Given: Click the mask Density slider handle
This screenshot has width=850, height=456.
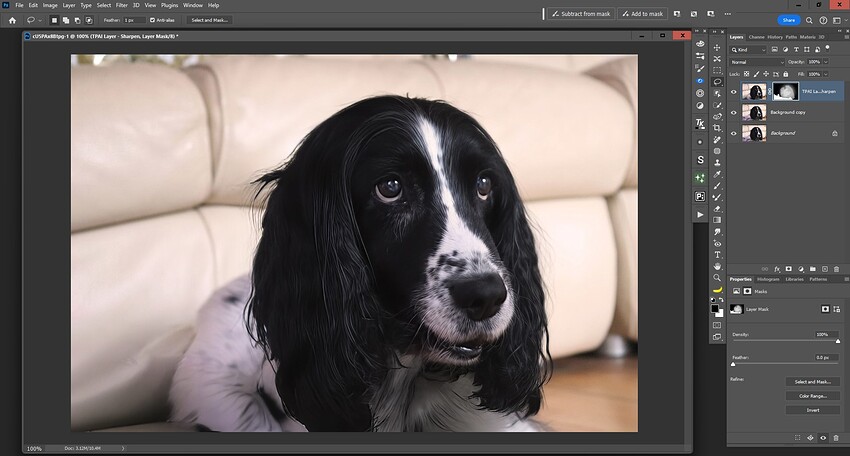Looking at the screenshot, I should point(837,341).
